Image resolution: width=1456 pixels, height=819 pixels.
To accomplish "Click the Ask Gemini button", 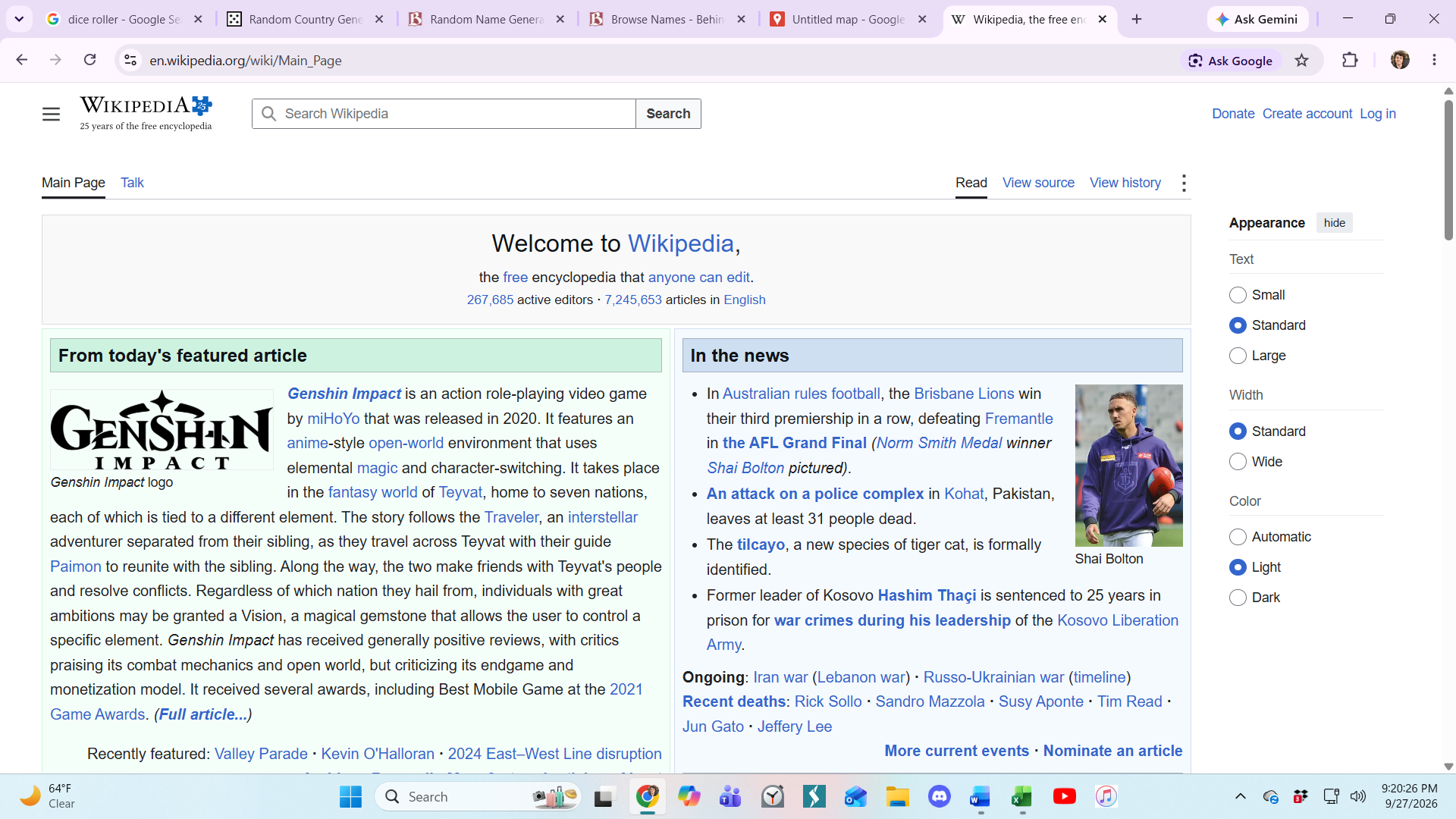I will click(x=1257, y=19).
